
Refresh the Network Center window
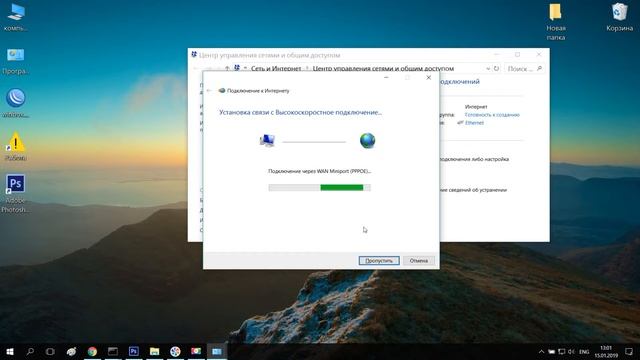(x=496, y=69)
